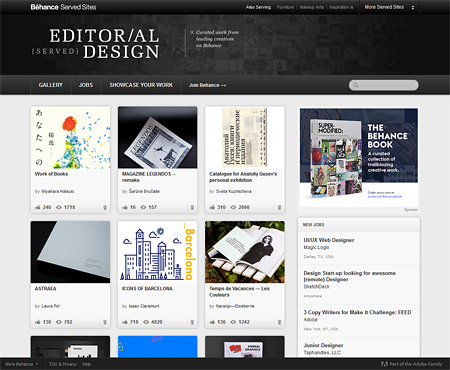
Task: Open the Showcase Your Work tab
Action: coord(141,85)
